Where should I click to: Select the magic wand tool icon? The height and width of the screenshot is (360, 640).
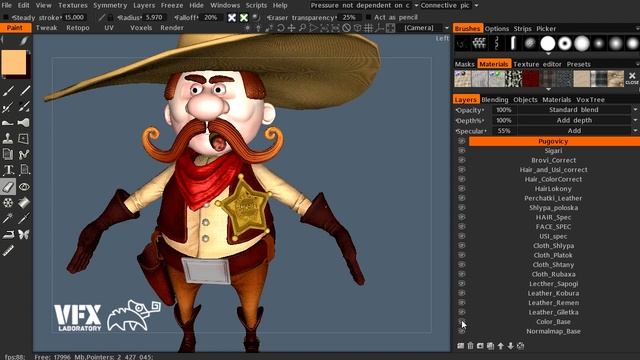(x=8, y=218)
